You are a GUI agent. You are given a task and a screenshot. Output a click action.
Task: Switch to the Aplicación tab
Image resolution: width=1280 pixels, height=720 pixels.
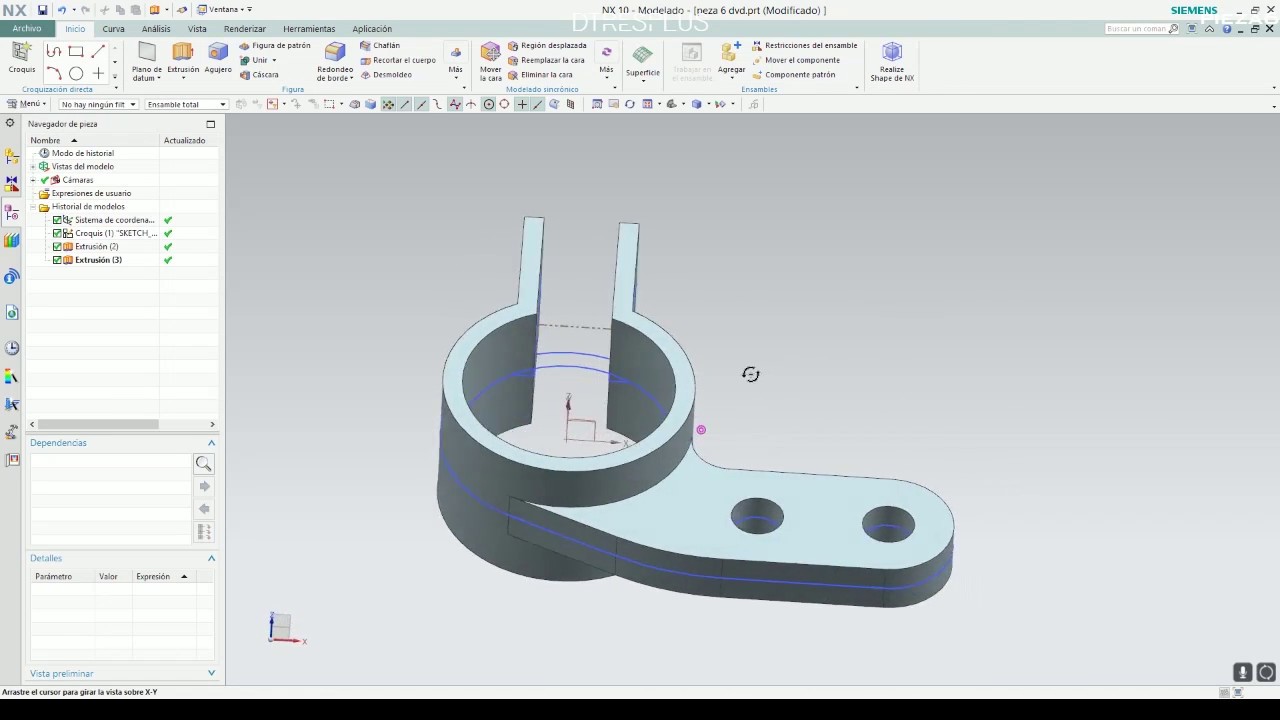[x=372, y=29]
